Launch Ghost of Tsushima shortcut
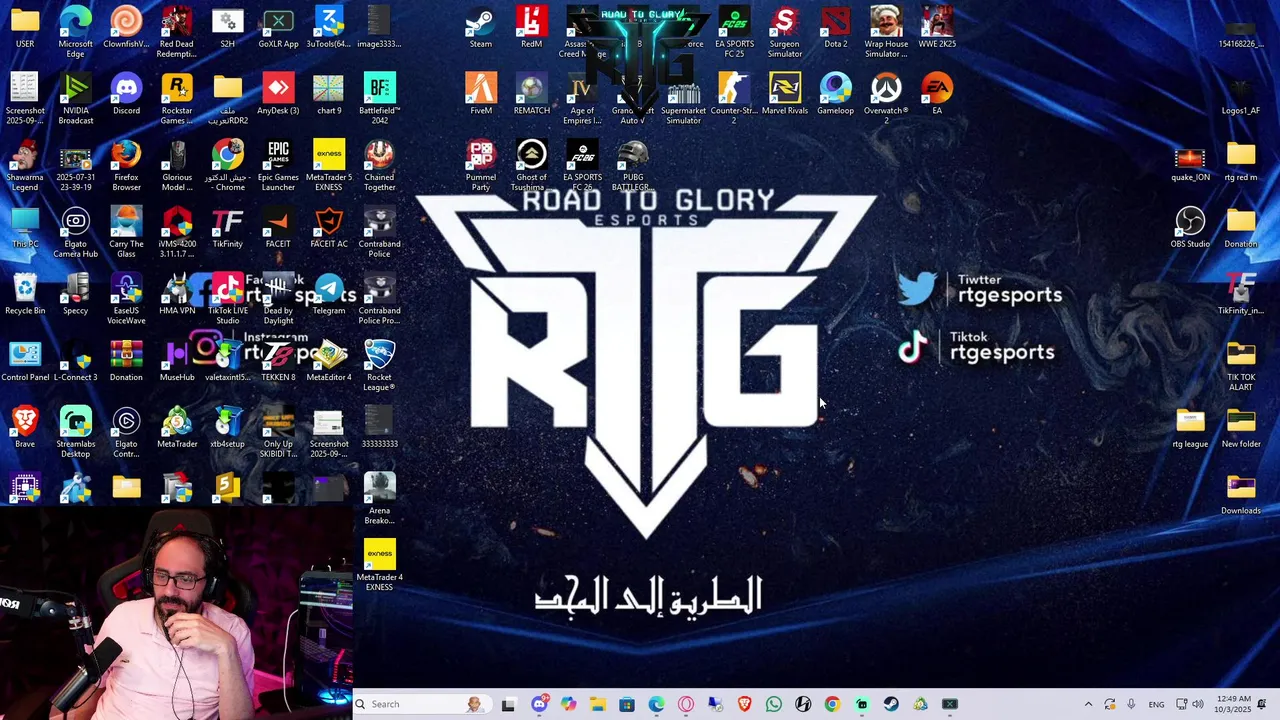This screenshot has height=720, width=1280. [531, 166]
